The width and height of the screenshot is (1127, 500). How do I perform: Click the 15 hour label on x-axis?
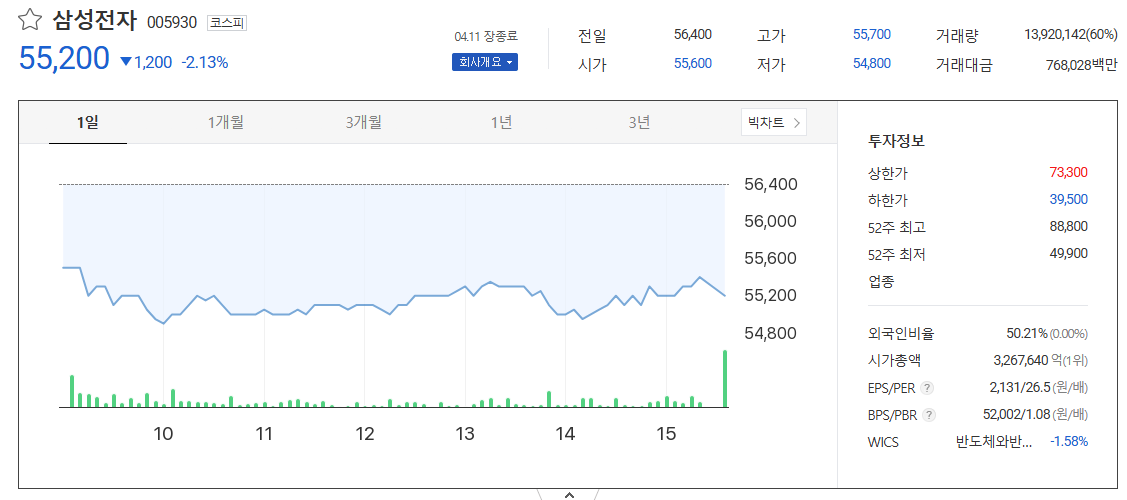click(x=667, y=433)
